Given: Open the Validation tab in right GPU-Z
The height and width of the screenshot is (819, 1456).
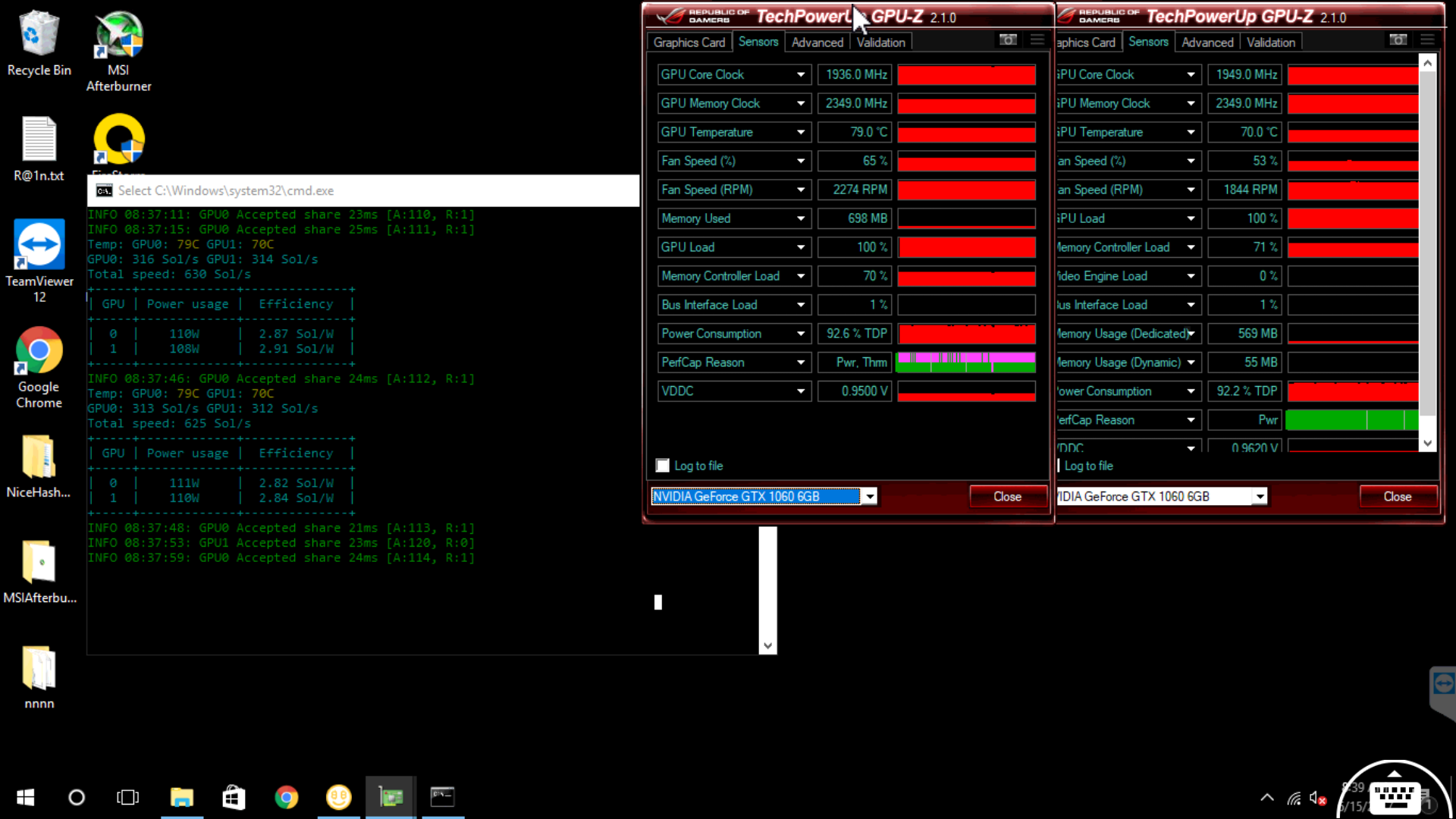Looking at the screenshot, I should click(1270, 42).
